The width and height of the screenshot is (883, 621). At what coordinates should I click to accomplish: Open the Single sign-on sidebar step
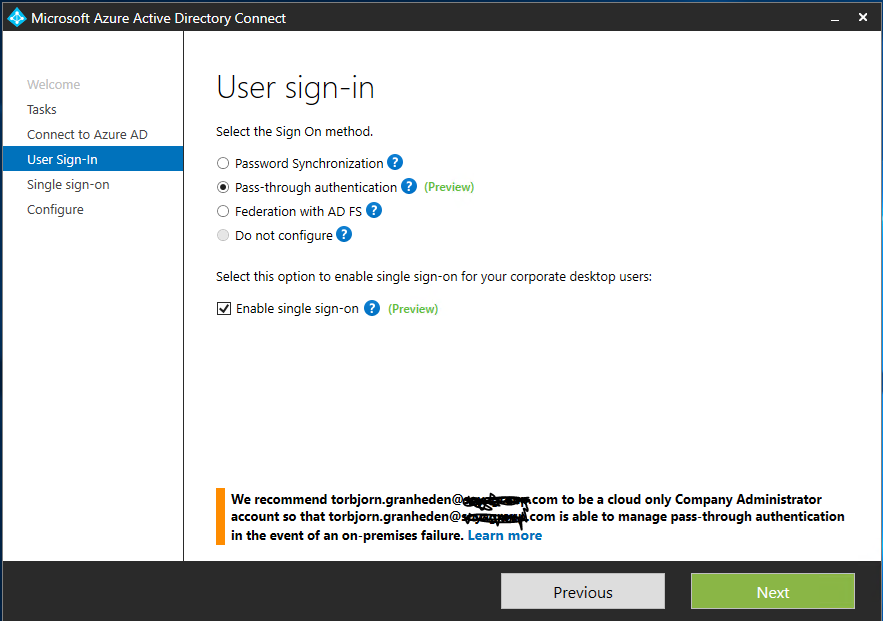point(68,185)
